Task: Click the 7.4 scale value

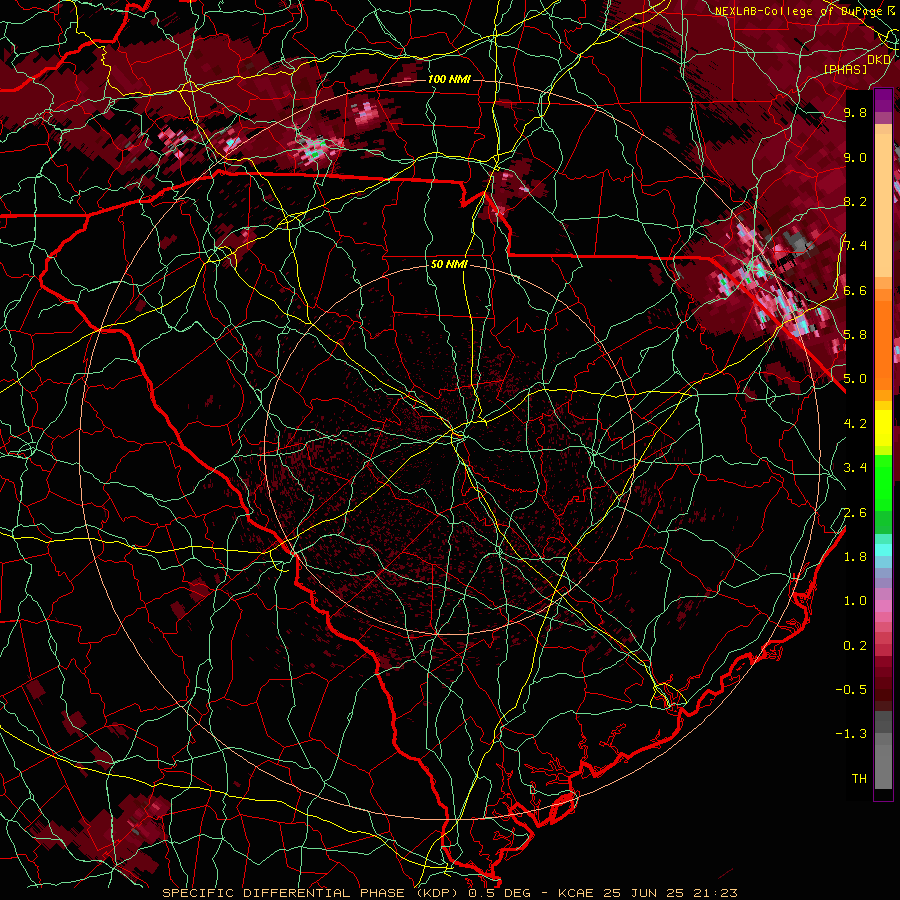Action: 855,246
